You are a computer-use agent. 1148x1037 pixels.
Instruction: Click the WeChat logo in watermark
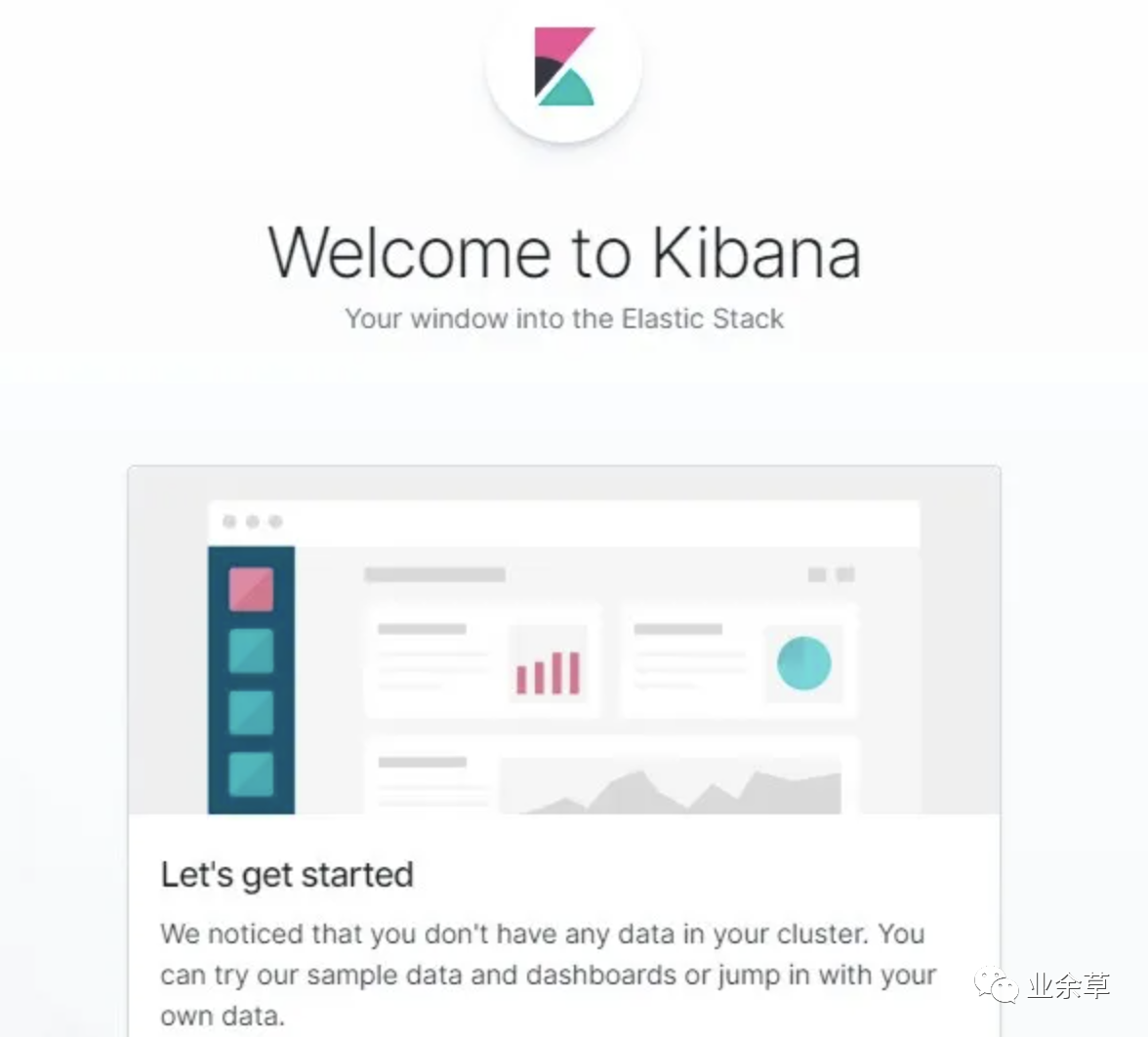click(x=996, y=986)
